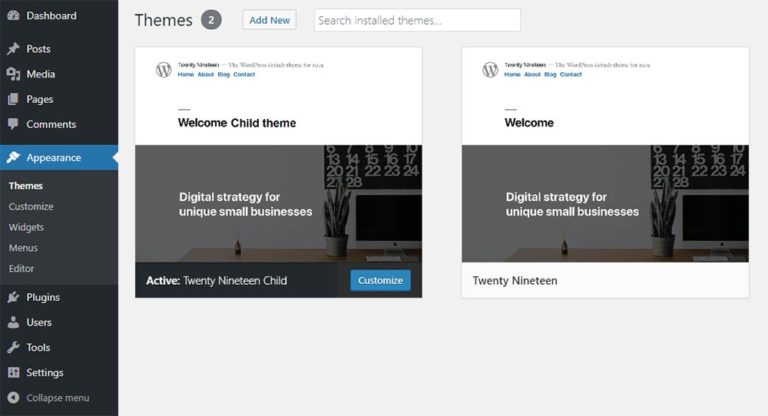
Task: Click the Comments speech bubble icon
Action: point(13,124)
